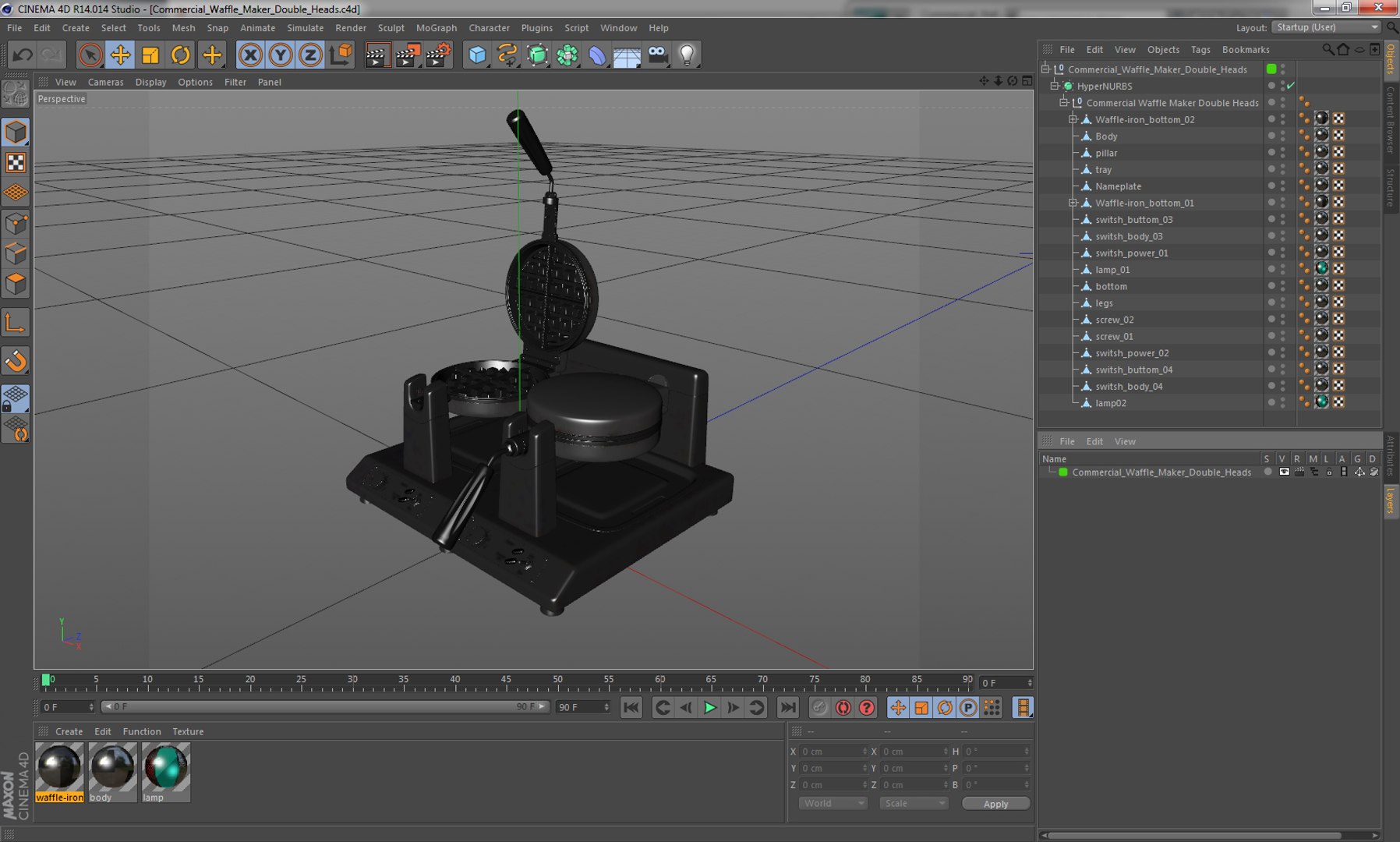This screenshot has width=1400, height=842.
Task: Open the array modeling objects icon
Action: (x=567, y=55)
